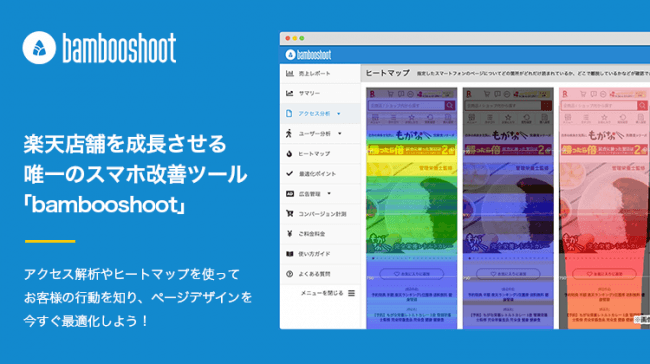Select the green-yellow heatmap thumbnail

pos(411,208)
